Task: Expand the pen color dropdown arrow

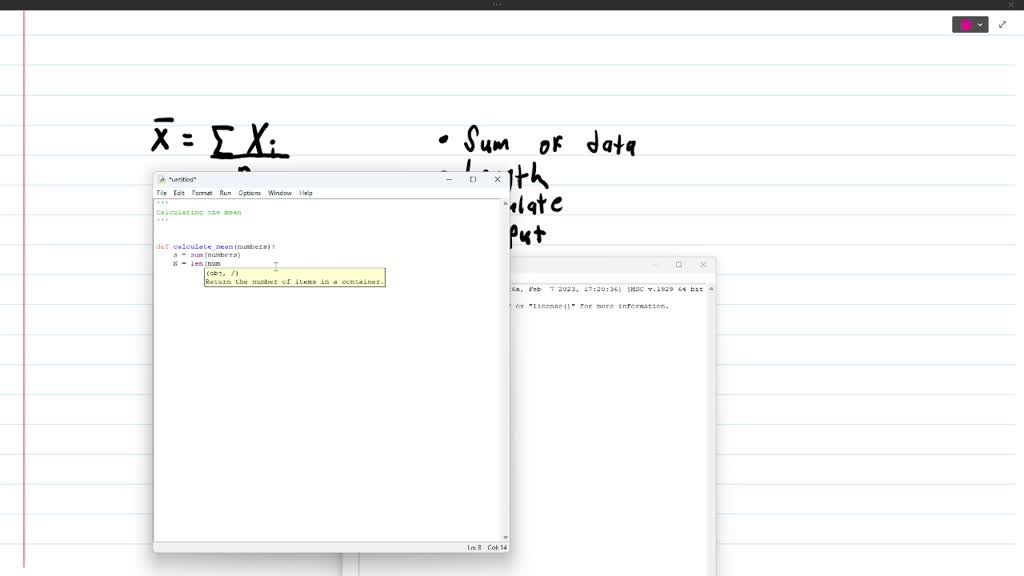Action: [980, 24]
